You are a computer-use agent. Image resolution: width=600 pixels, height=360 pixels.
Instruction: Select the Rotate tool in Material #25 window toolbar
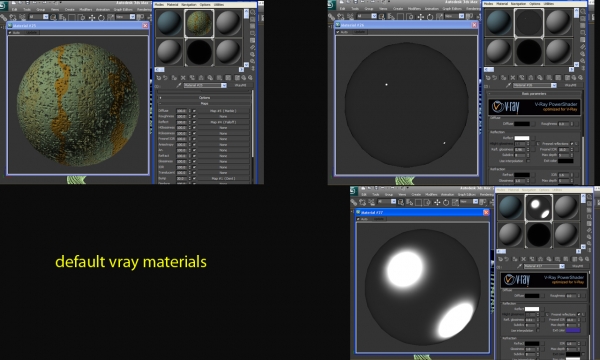click(101, 17)
